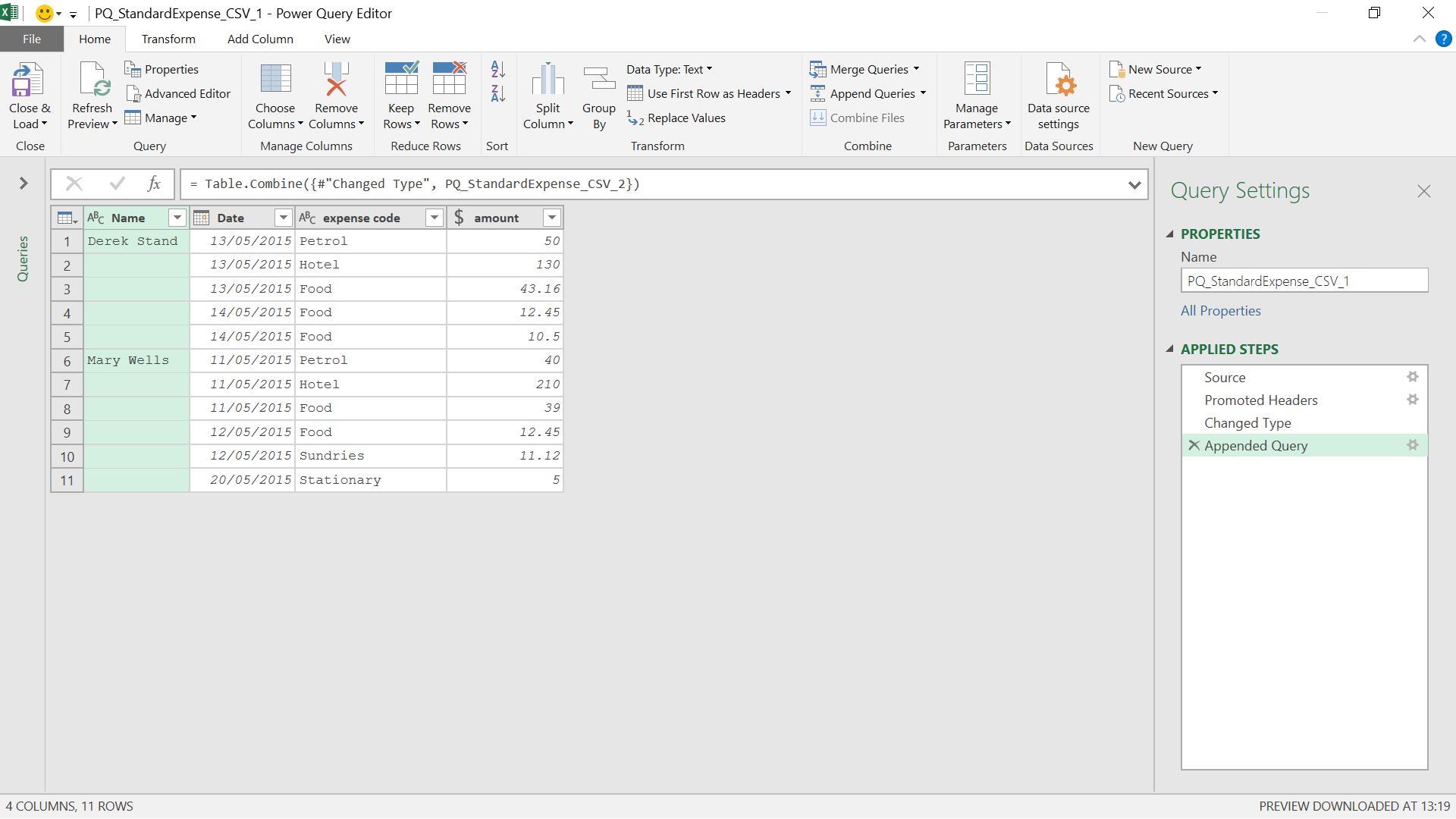Open the Manage dropdown in Query group
This screenshot has width=1456, height=819.
pyautogui.click(x=161, y=118)
